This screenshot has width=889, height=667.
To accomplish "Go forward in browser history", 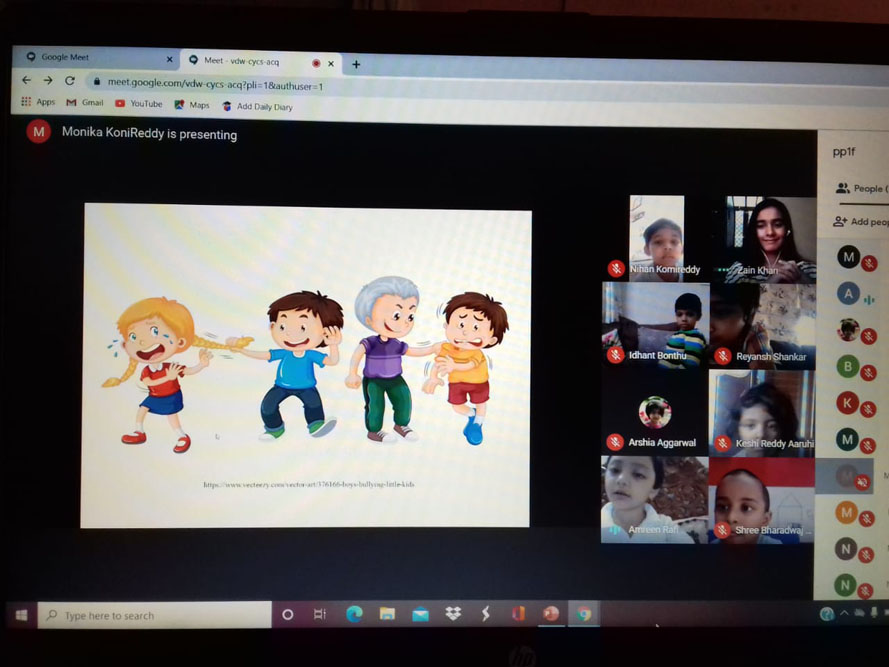I will (48, 81).
